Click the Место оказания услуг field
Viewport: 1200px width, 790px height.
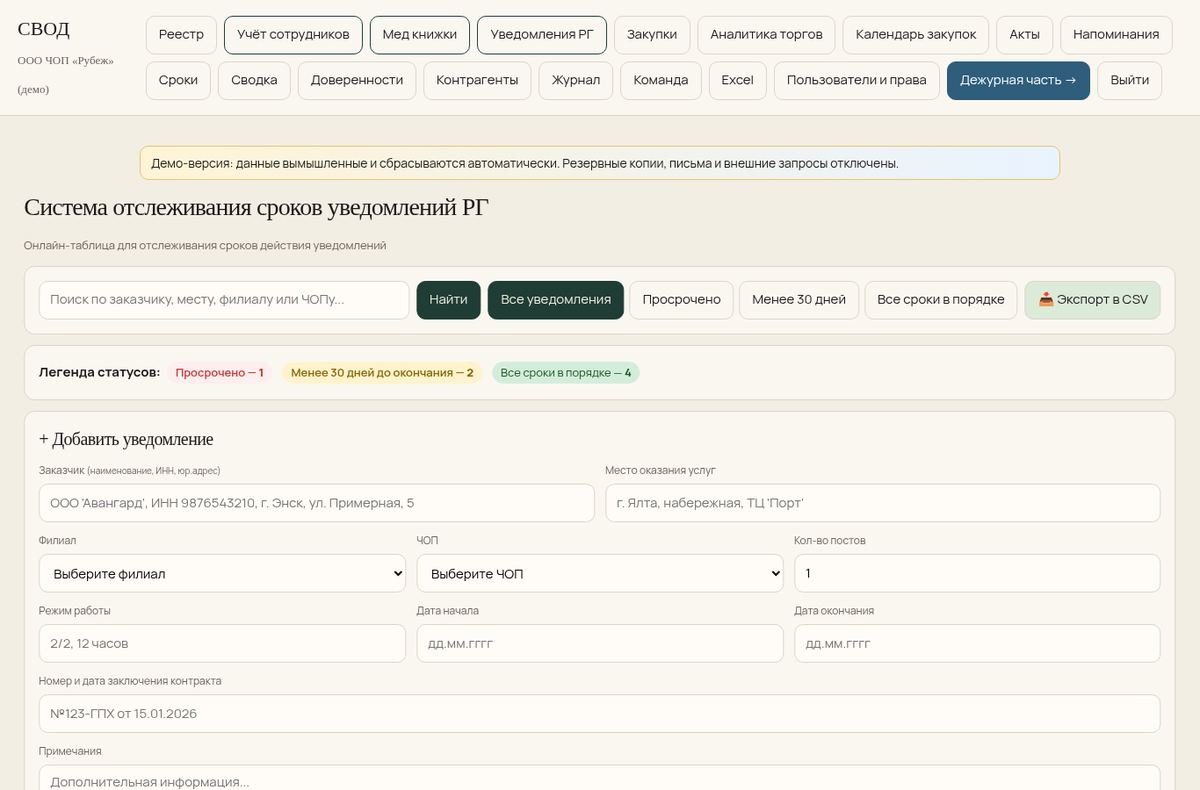click(883, 503)
